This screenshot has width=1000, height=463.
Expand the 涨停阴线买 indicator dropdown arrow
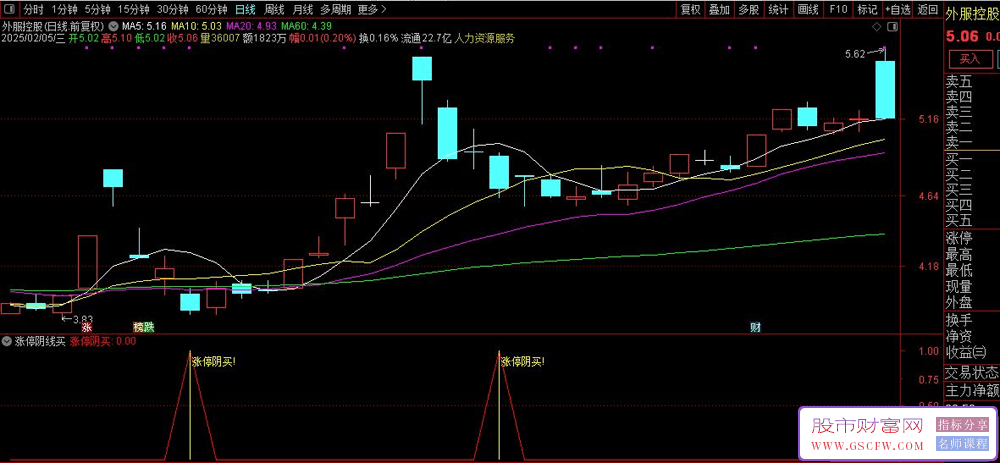(7, 341)
